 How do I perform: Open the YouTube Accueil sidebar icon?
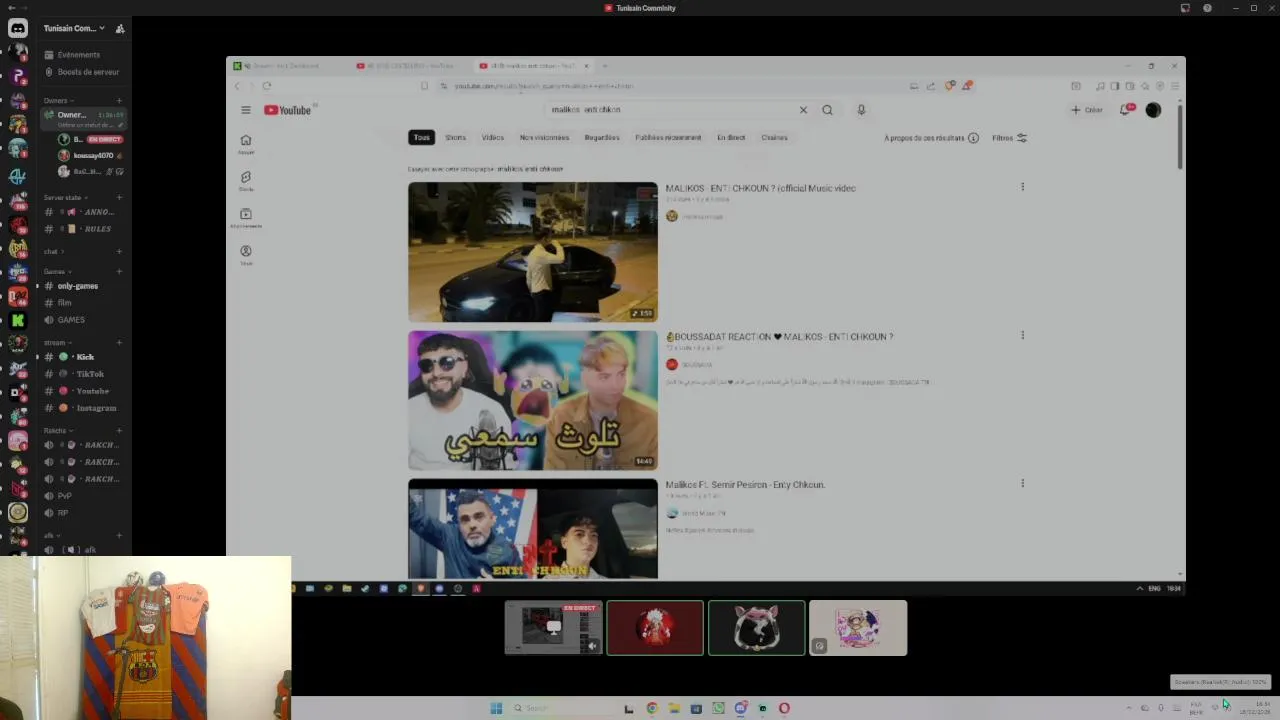click(246, 144)
